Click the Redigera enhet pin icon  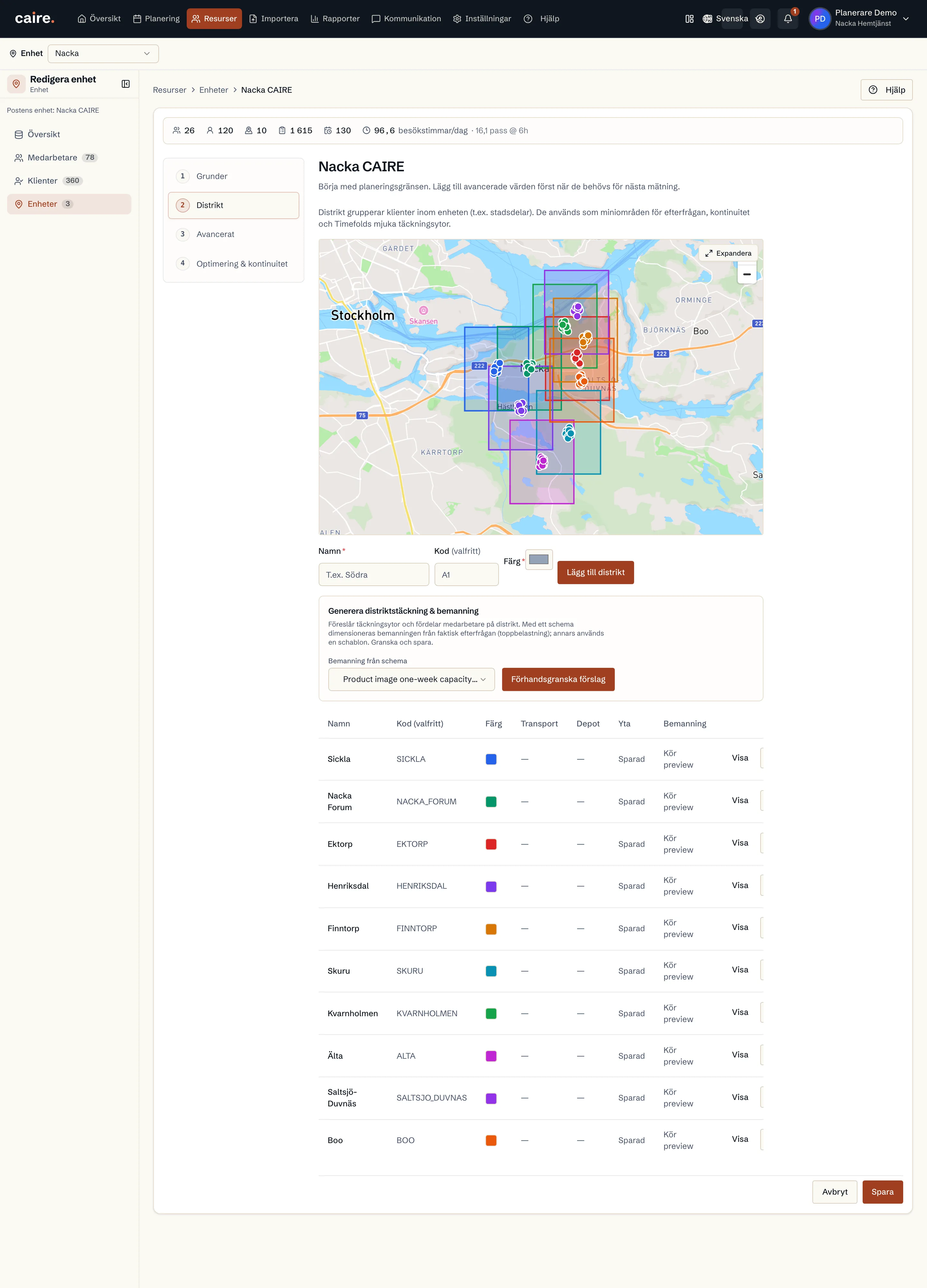click(x=16, y=84)
